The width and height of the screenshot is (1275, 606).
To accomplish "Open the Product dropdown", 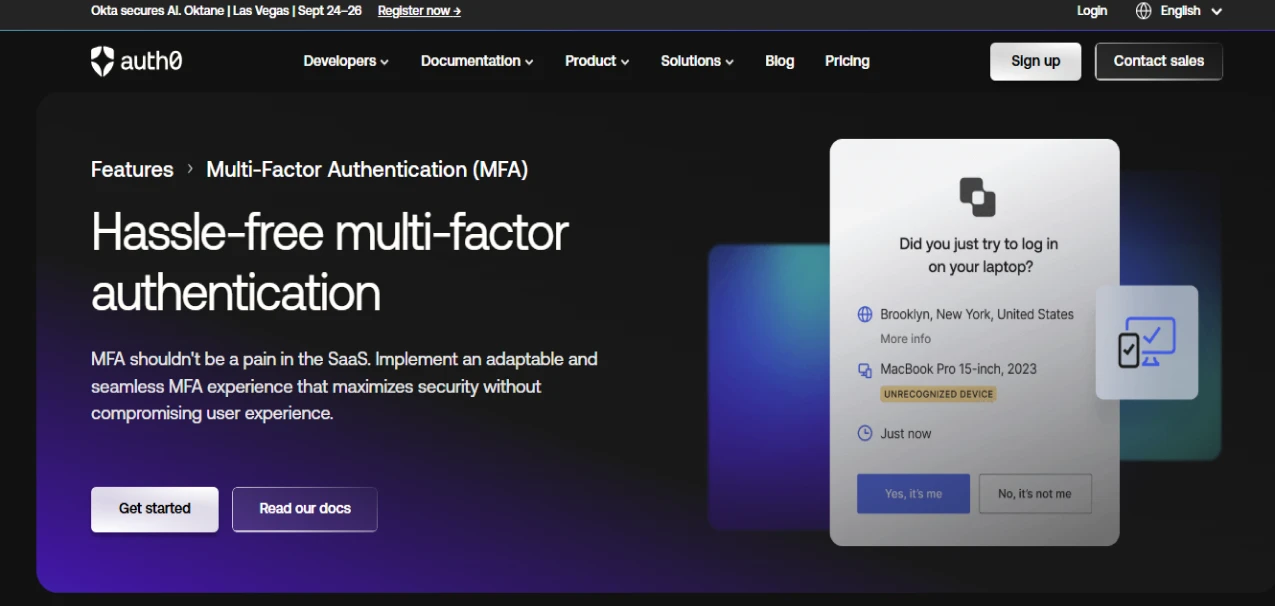I will click(597, 61).
